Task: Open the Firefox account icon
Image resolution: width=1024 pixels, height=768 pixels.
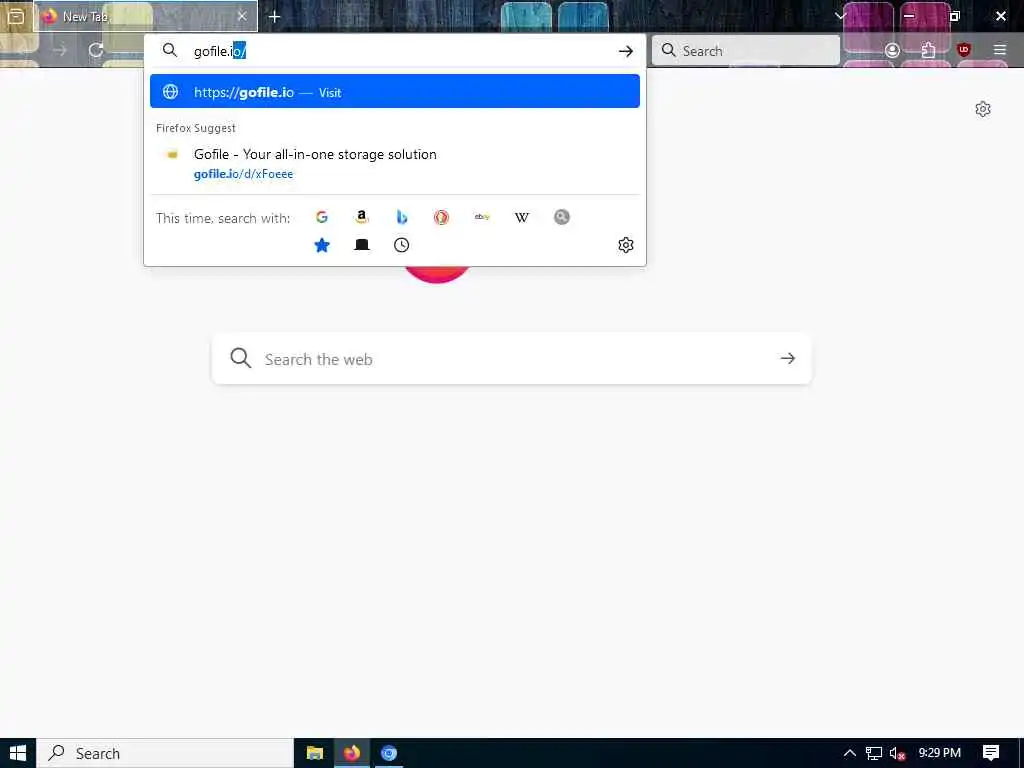Action: click(x=892, y=50)
